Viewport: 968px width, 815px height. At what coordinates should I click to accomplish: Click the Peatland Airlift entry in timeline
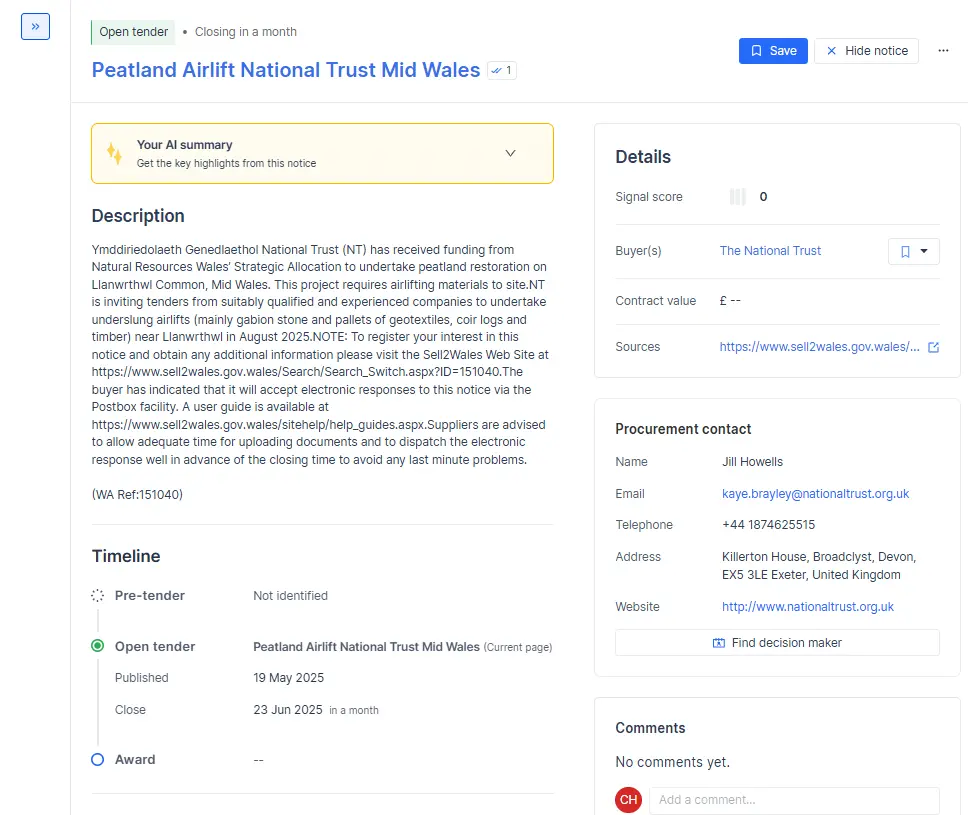click(366, 646)
